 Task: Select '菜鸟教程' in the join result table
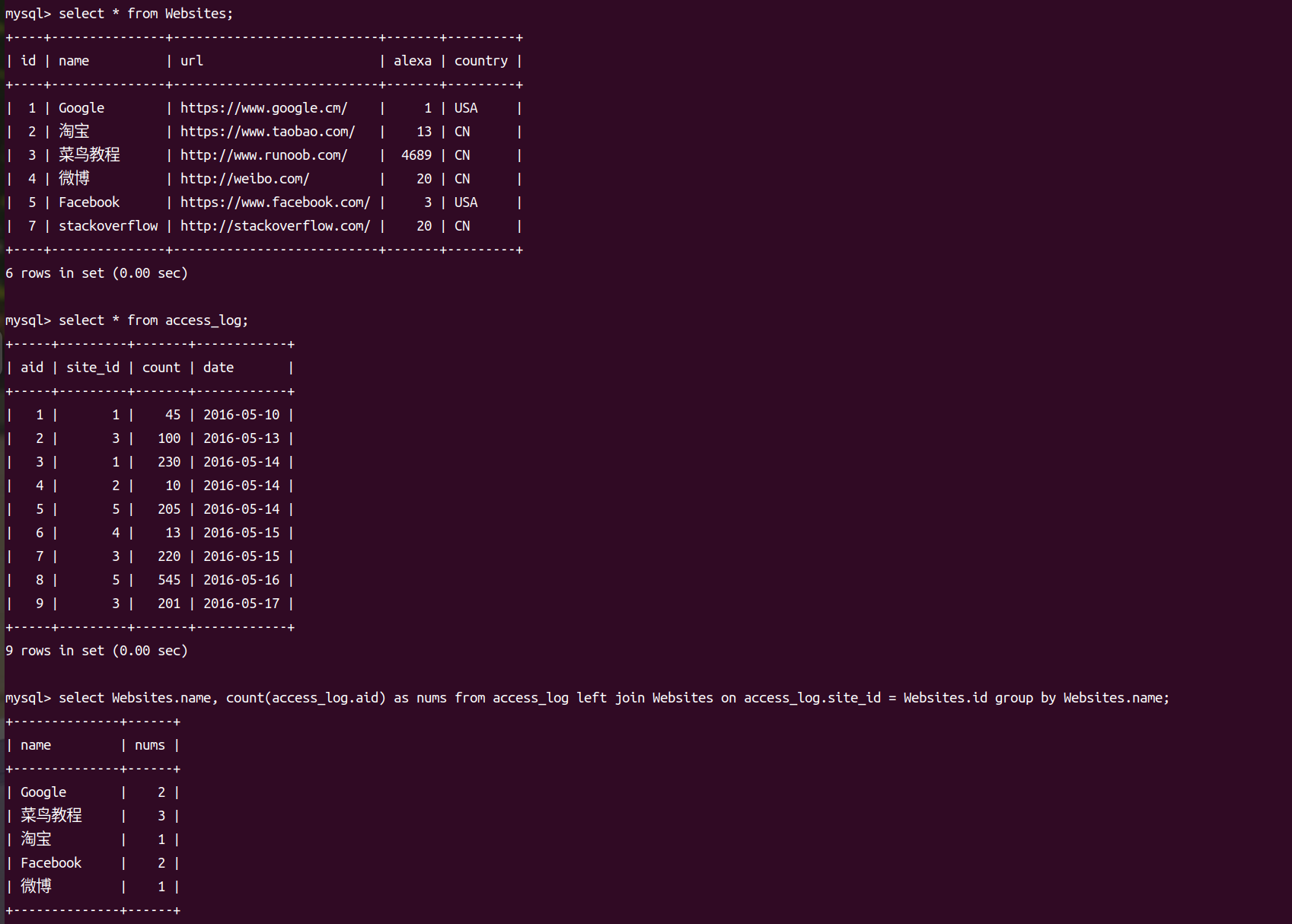[51, 816]
